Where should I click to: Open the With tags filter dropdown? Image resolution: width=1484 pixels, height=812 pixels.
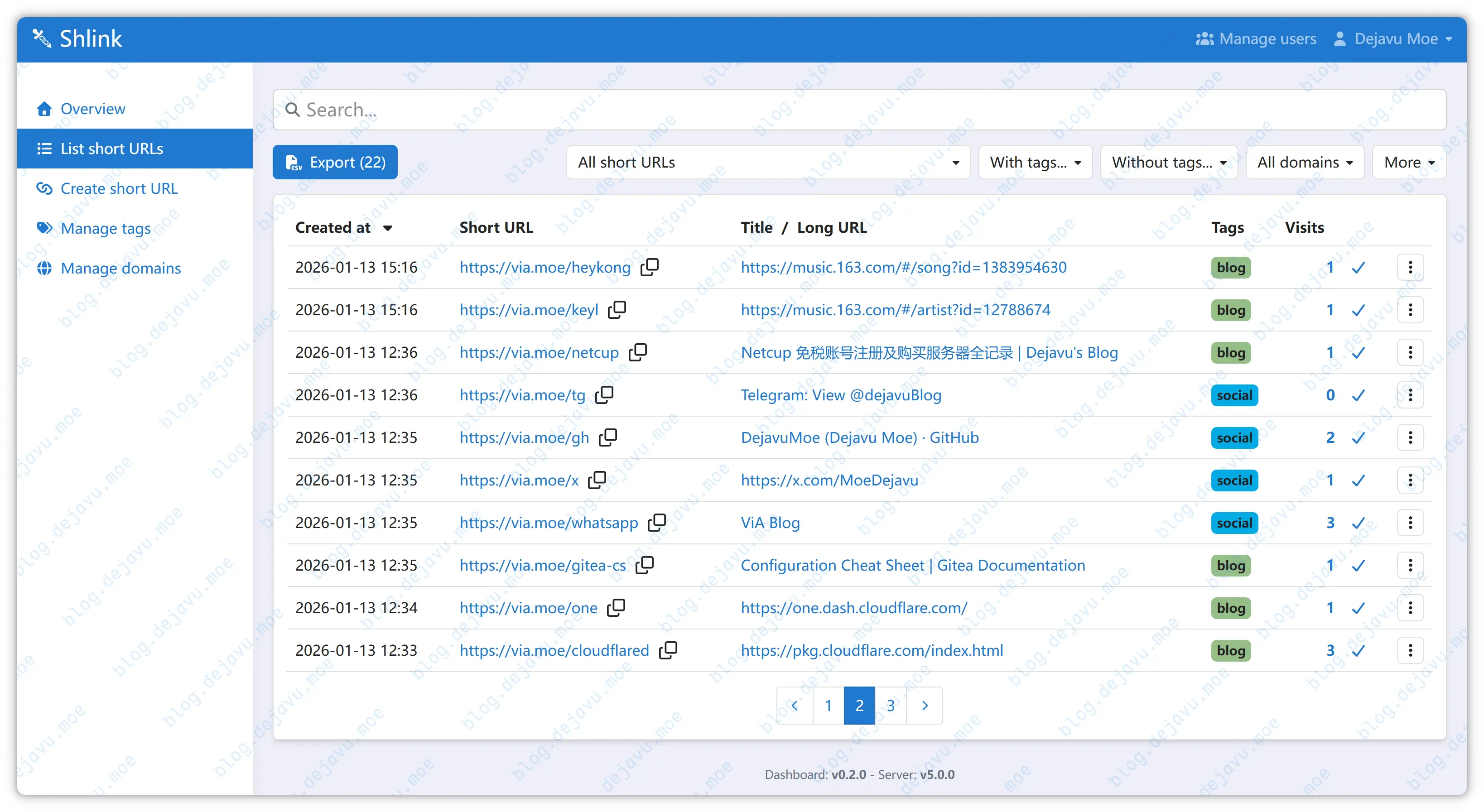click(1035, 163)
